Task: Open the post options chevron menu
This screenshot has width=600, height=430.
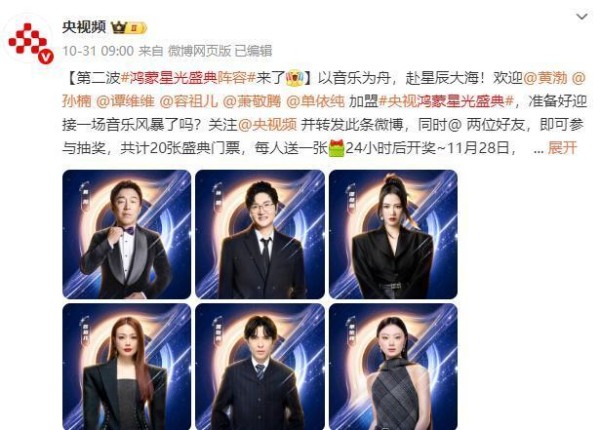Action: tap(582, 17)
